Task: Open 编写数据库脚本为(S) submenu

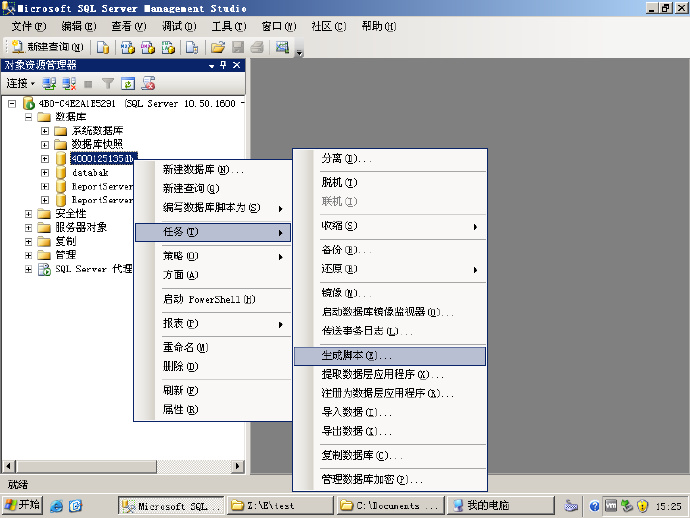Action: click(x=213, y=208)
